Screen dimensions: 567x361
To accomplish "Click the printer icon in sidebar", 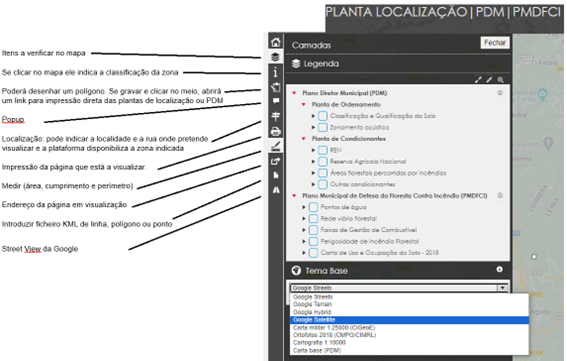I will click(x=276, y=131).
